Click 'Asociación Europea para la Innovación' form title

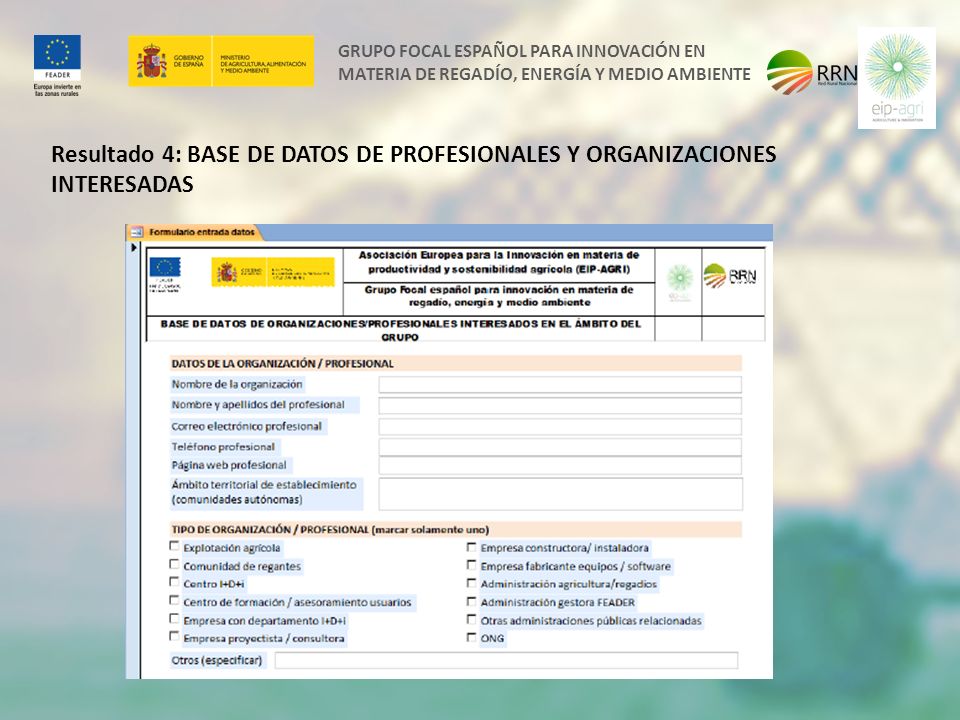(498, 262)
